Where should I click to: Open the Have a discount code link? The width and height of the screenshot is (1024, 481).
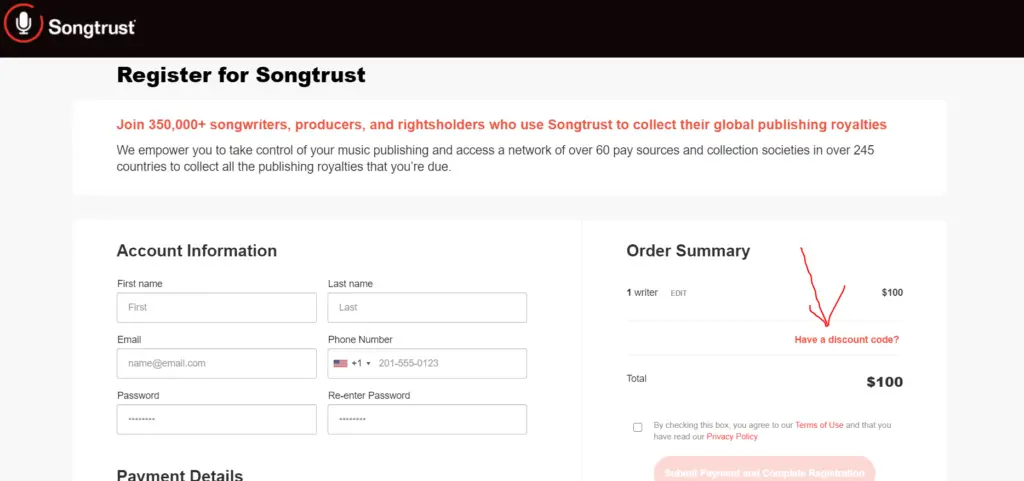coord(846,340)
